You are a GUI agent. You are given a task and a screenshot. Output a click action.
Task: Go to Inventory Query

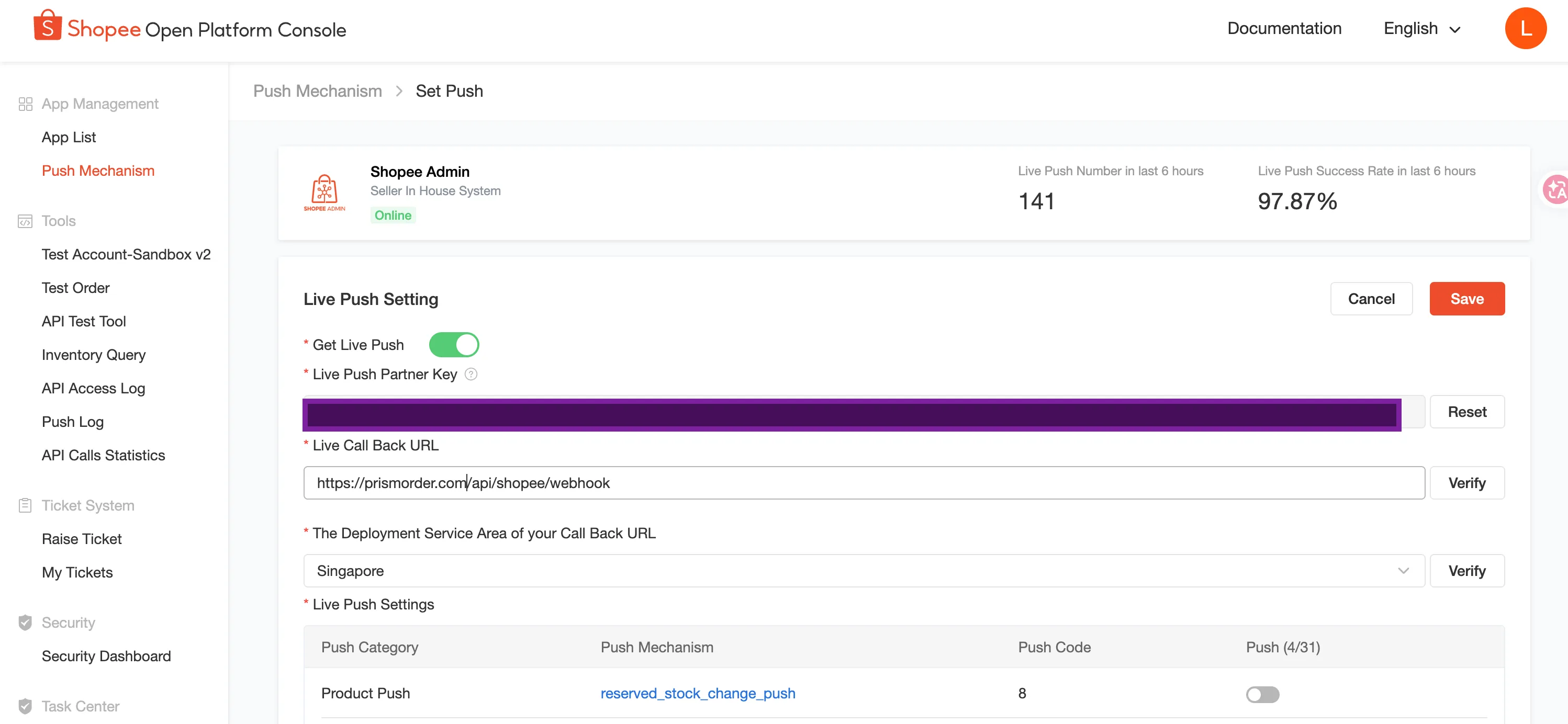(94, 355)
